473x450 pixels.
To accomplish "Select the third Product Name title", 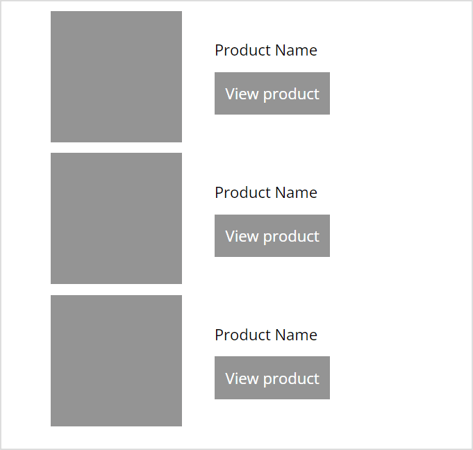I will pos(266,335).
